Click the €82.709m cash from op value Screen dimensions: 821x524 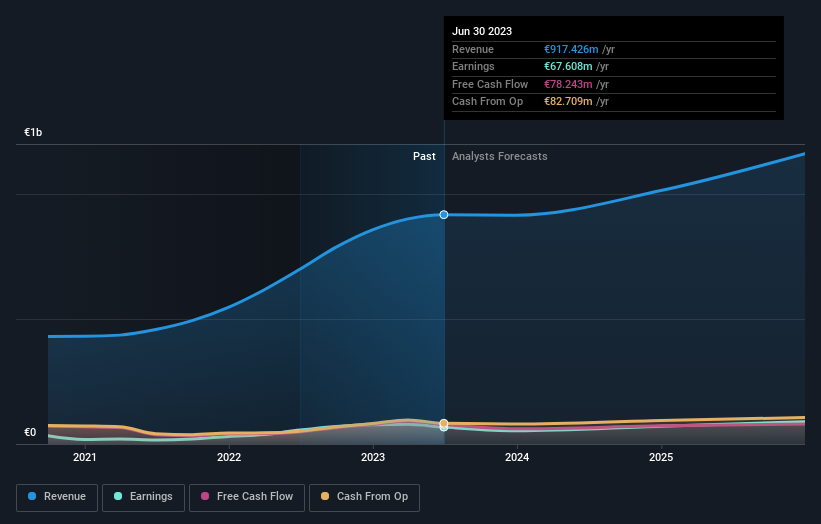click(568, 102)
